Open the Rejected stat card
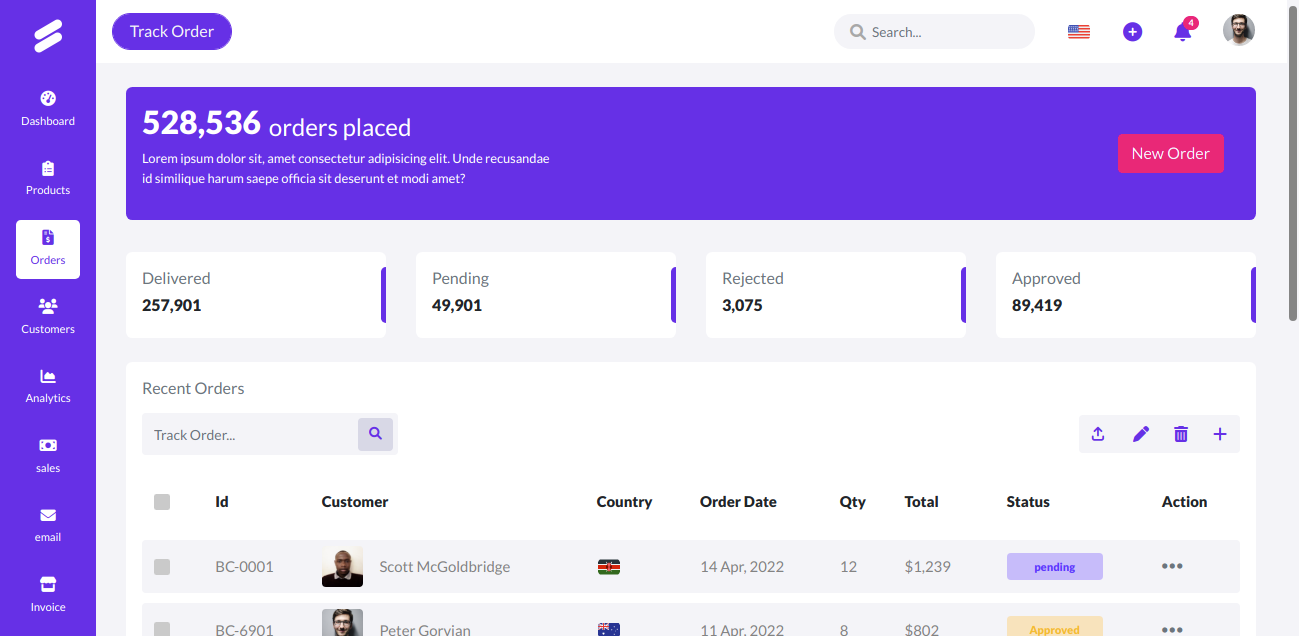 (836, 295)
